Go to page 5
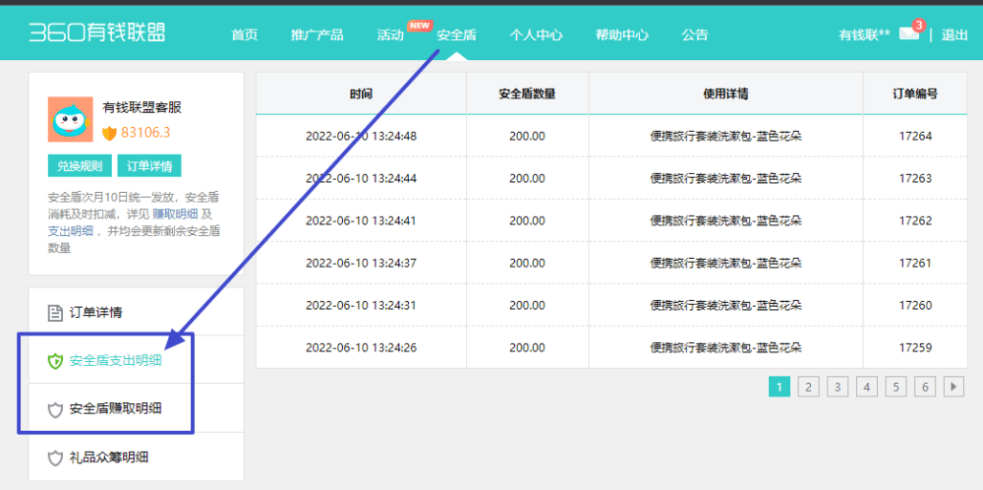Viewport: 983px width, 490px height. coord(895,387)
